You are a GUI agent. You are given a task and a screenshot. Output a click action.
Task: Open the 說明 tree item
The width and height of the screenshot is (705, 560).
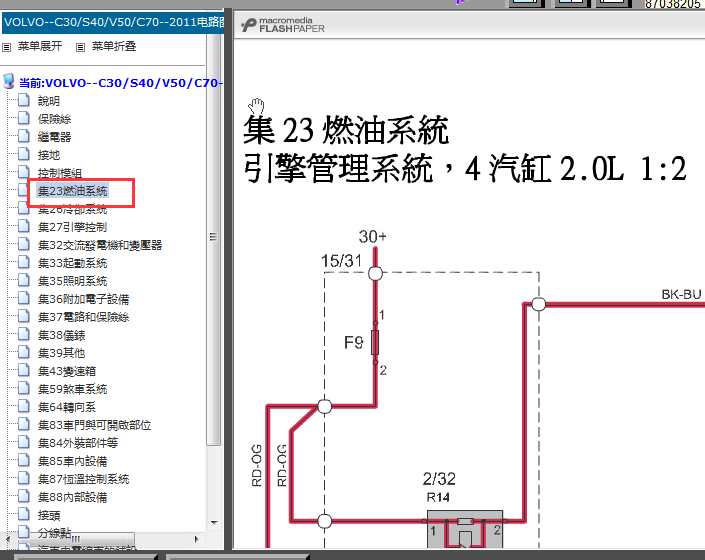click(x=49, y=101)
